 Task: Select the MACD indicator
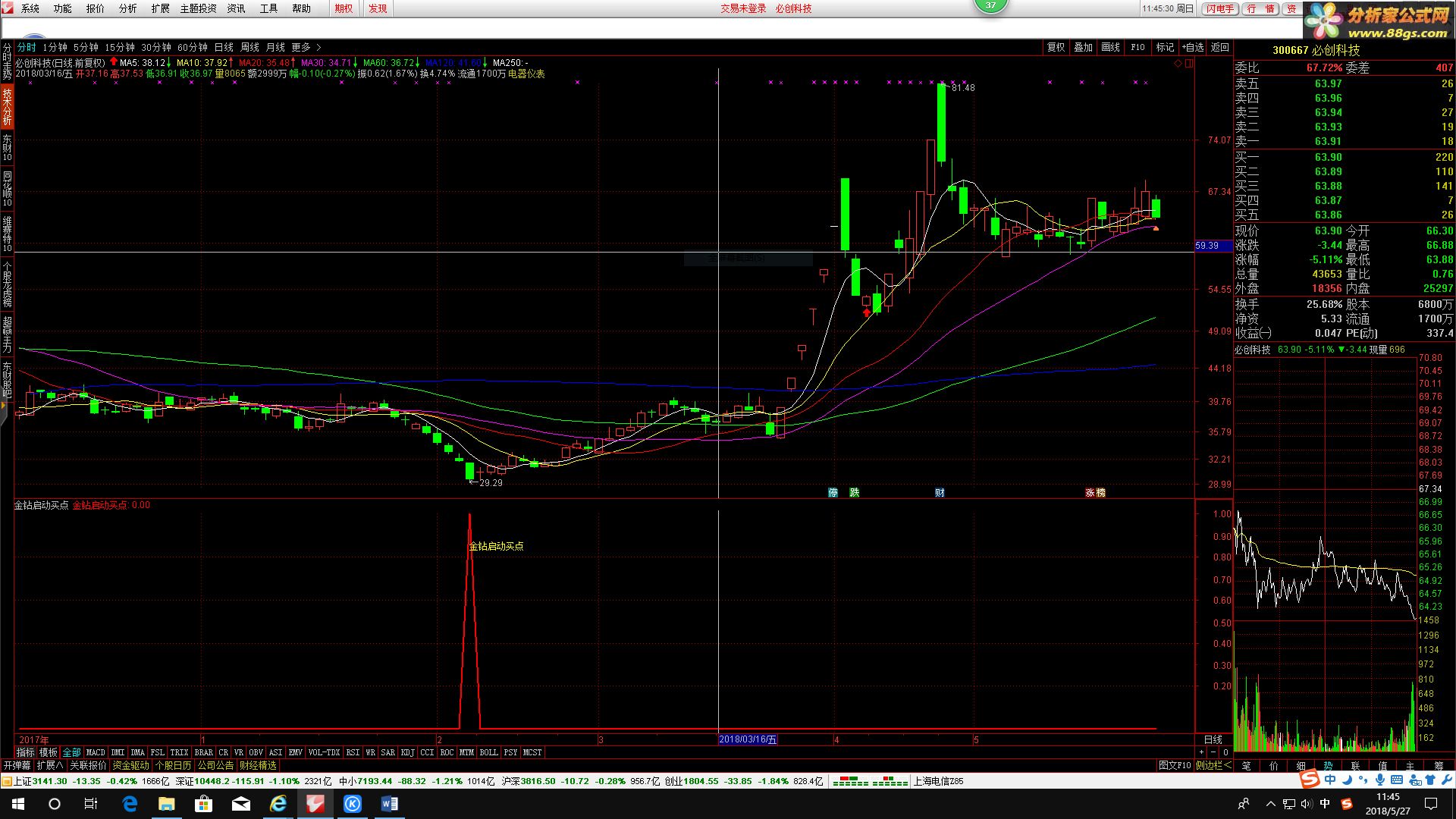pyautogui.click(x=96, y=752)
